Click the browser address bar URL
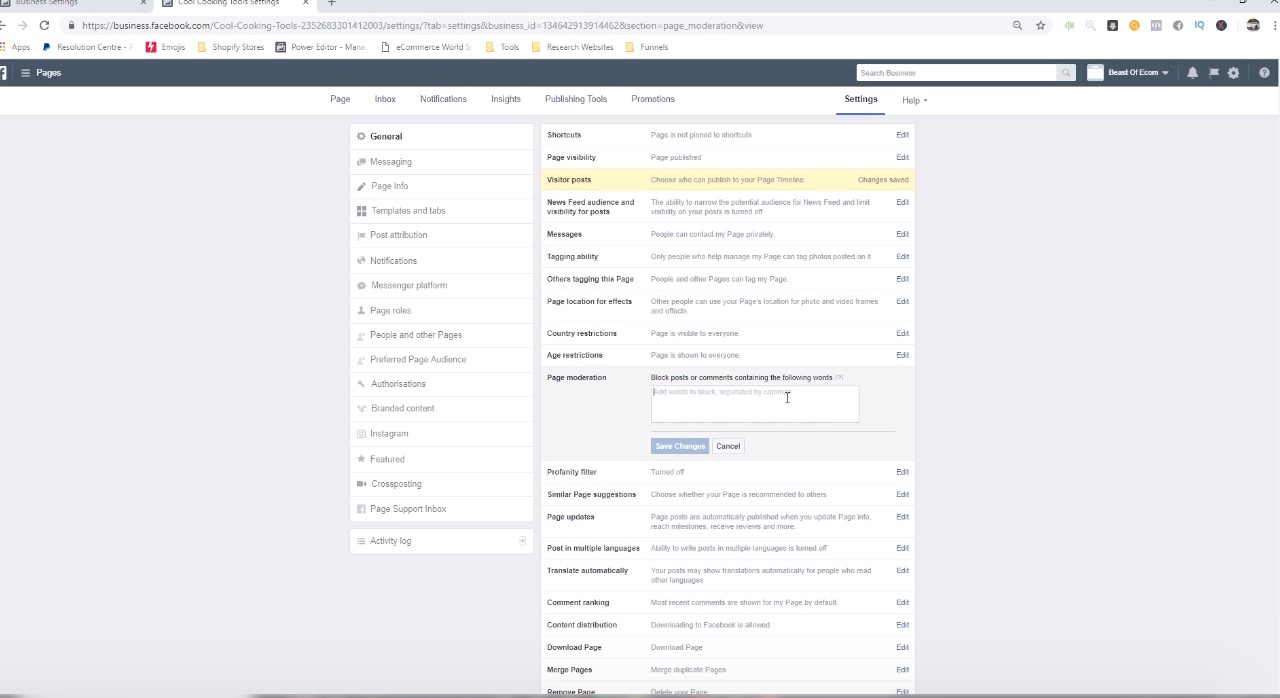Screen dimensions: 1280x698 coord(422,25)
